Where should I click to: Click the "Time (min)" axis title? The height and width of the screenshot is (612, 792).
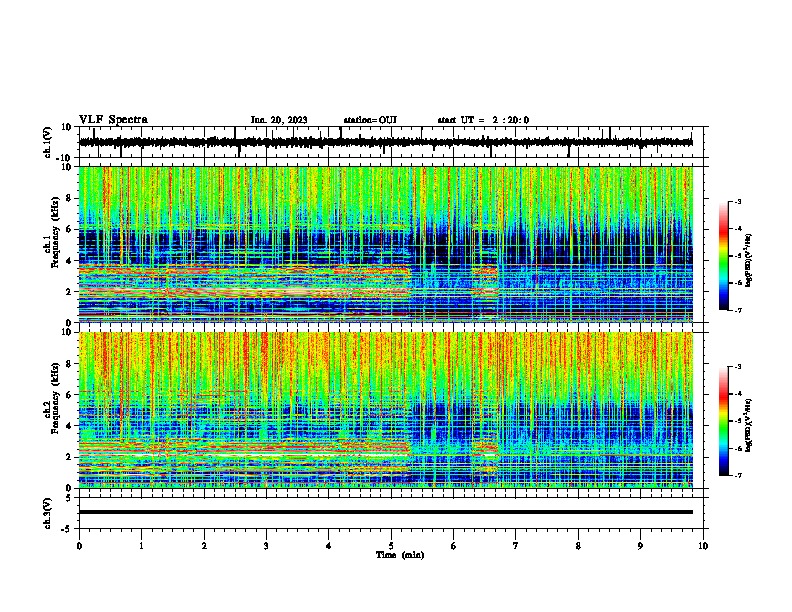point(400,555)
